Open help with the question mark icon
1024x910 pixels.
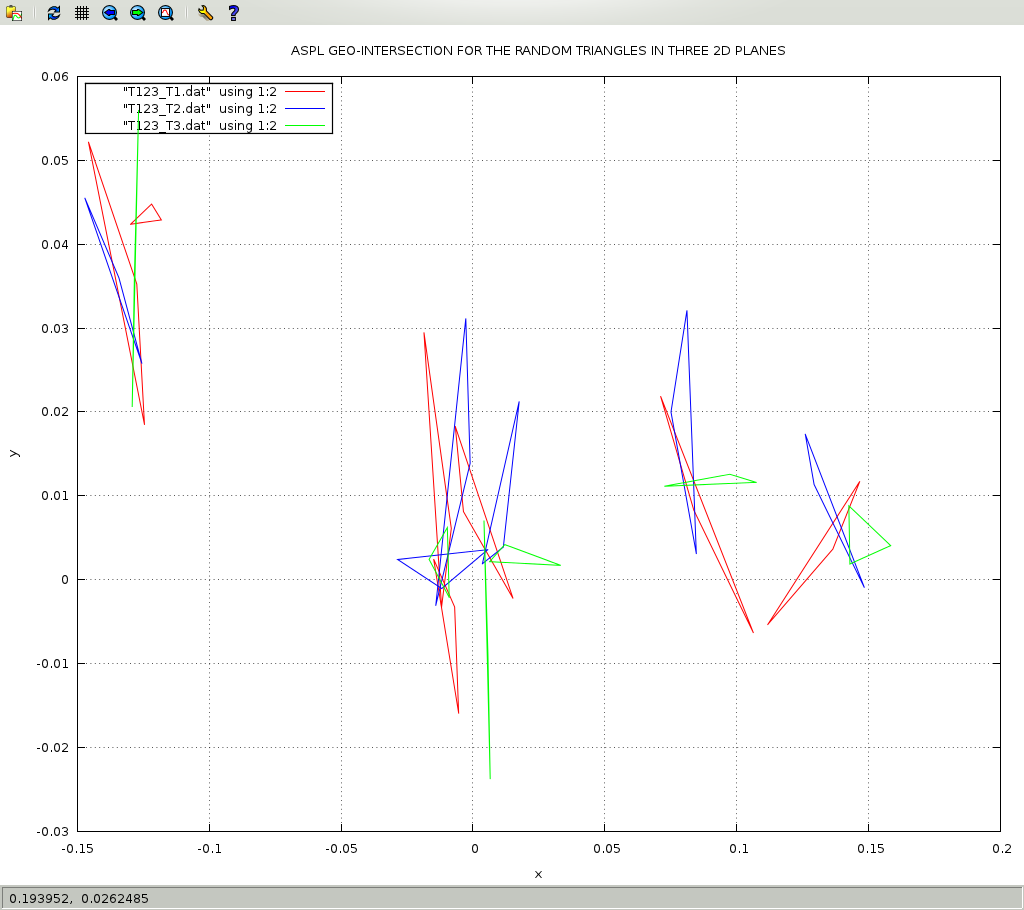pyautogui.click(x=233, y=13)
